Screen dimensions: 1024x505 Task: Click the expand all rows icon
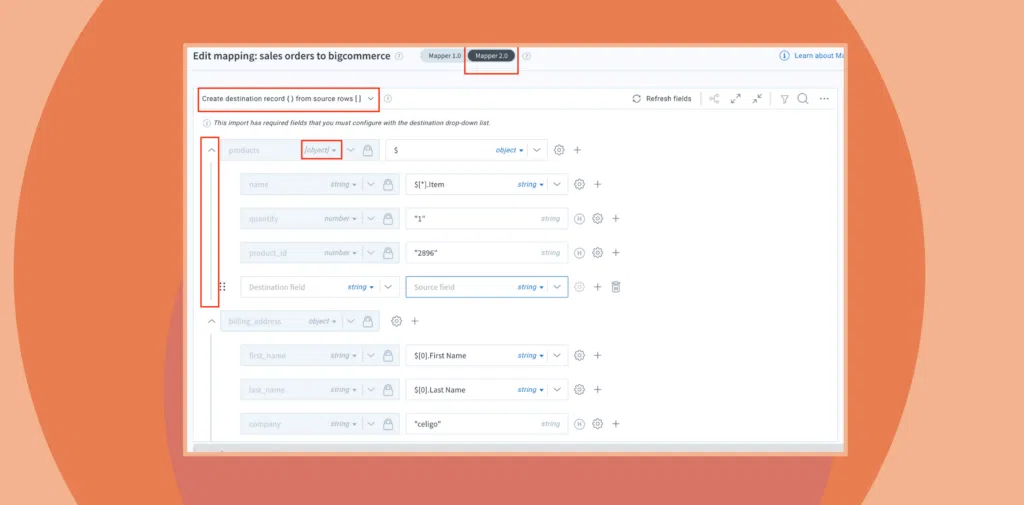tap(736, 99)
